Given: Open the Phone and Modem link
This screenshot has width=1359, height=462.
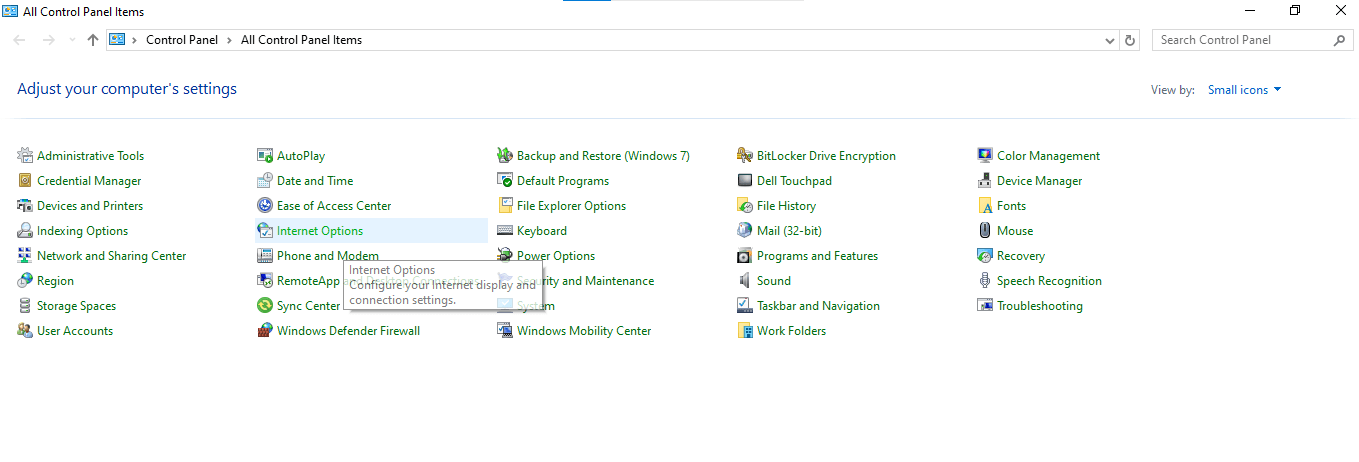Looking at the screenshot, I should [x=327, y=256].
